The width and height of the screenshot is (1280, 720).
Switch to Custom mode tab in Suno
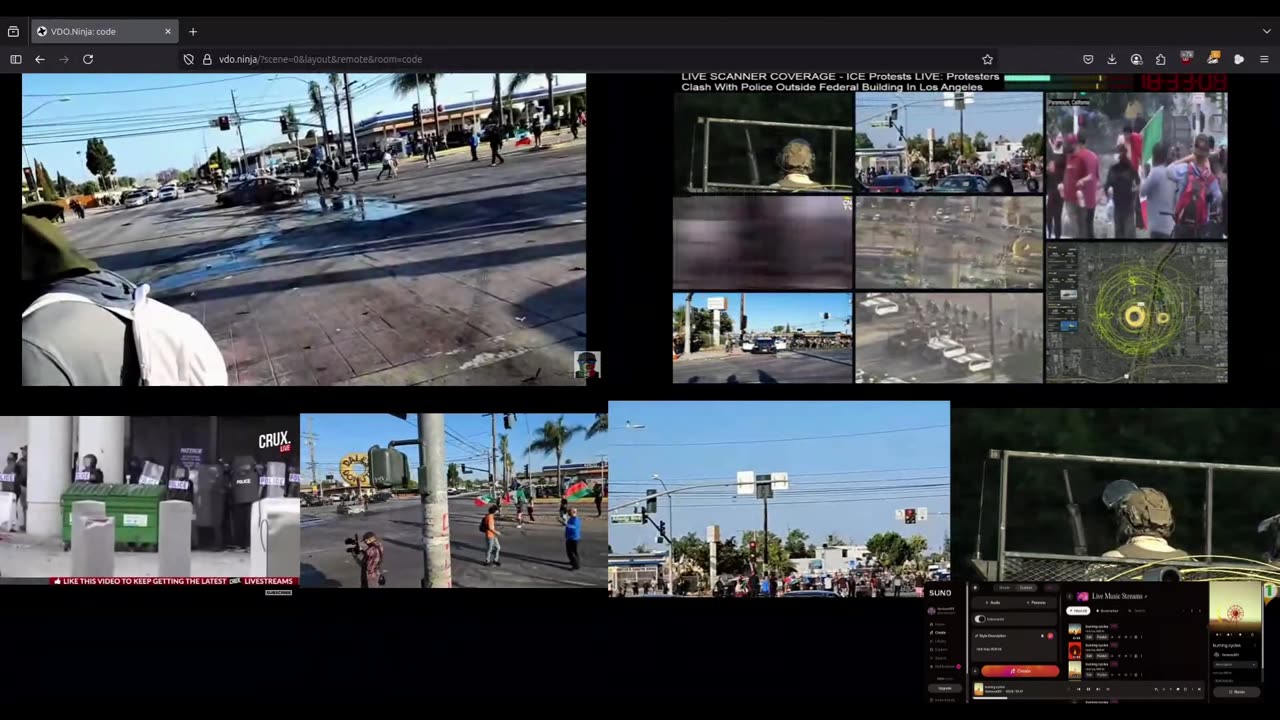1026,588
